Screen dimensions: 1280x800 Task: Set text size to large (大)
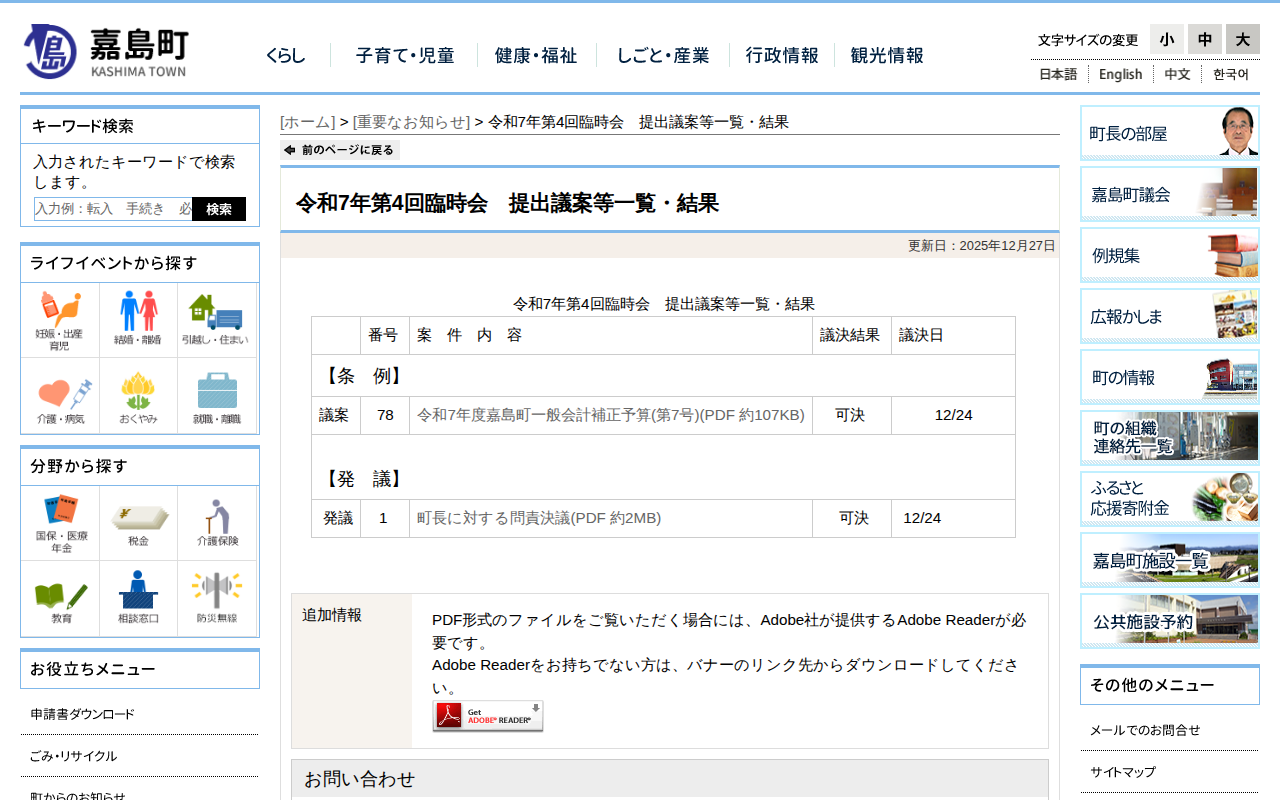click(x=1242, y=39)
